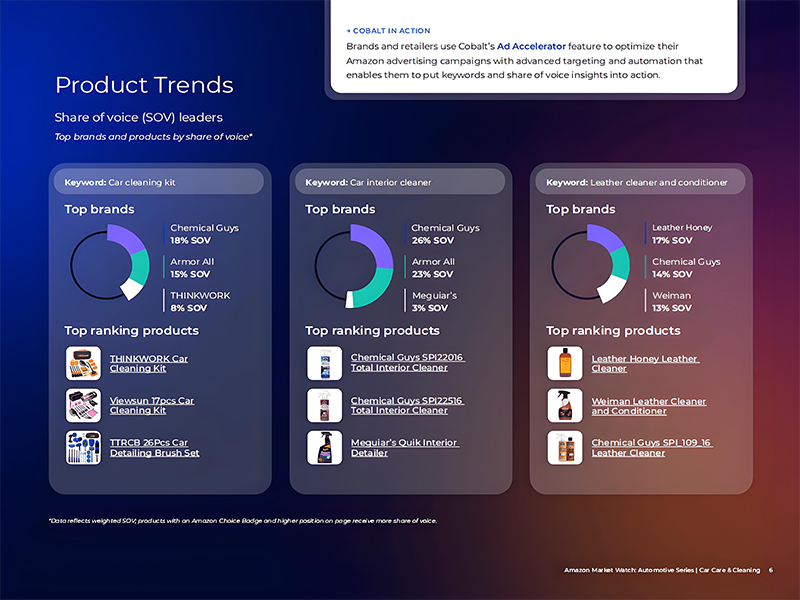Open TTRCB 26Pcs Car Detailing Brush Set link
The height and width of the screenshot is (600, 800).
155,447
